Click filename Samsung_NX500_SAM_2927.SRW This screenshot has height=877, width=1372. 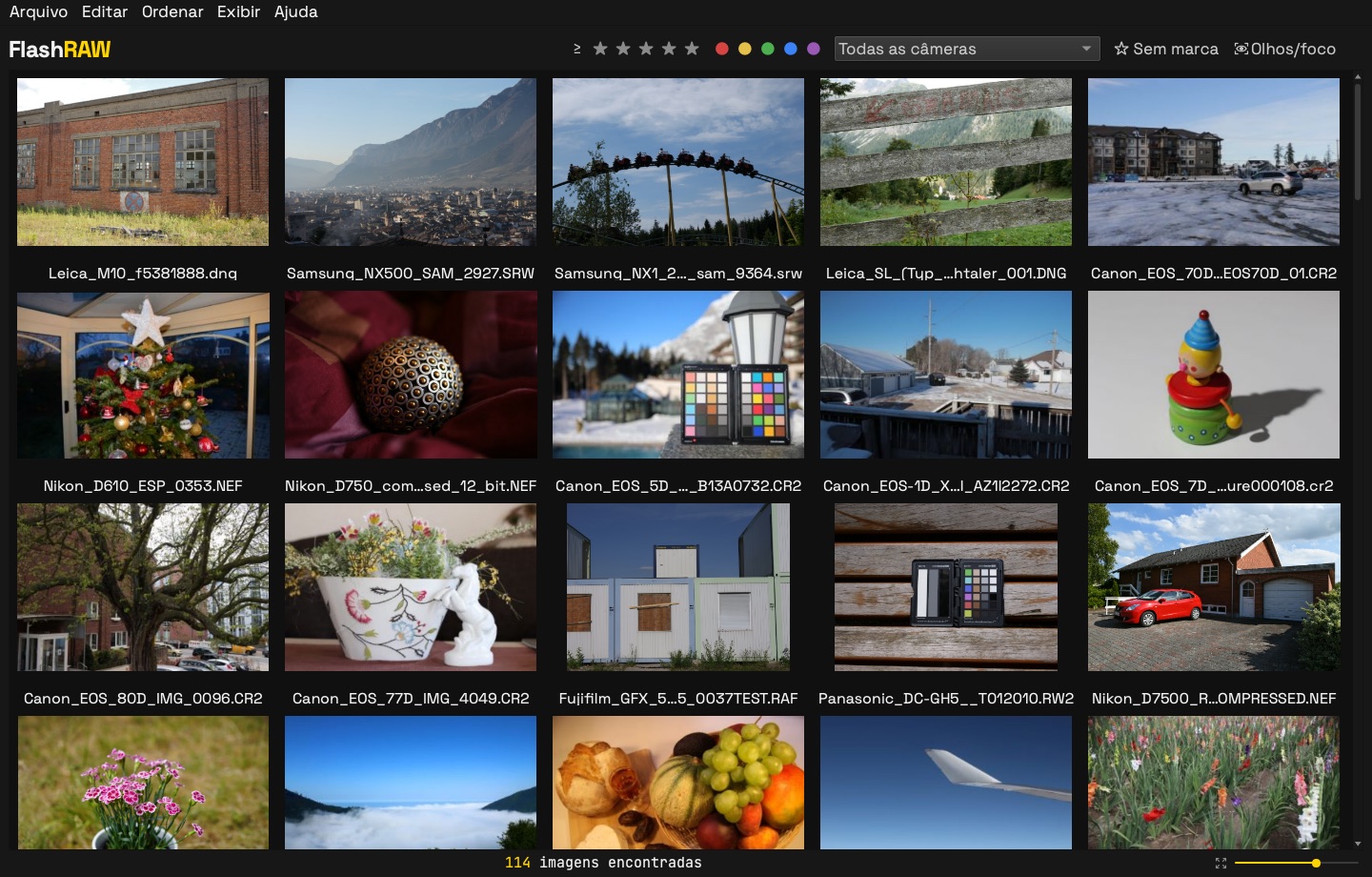411,274
